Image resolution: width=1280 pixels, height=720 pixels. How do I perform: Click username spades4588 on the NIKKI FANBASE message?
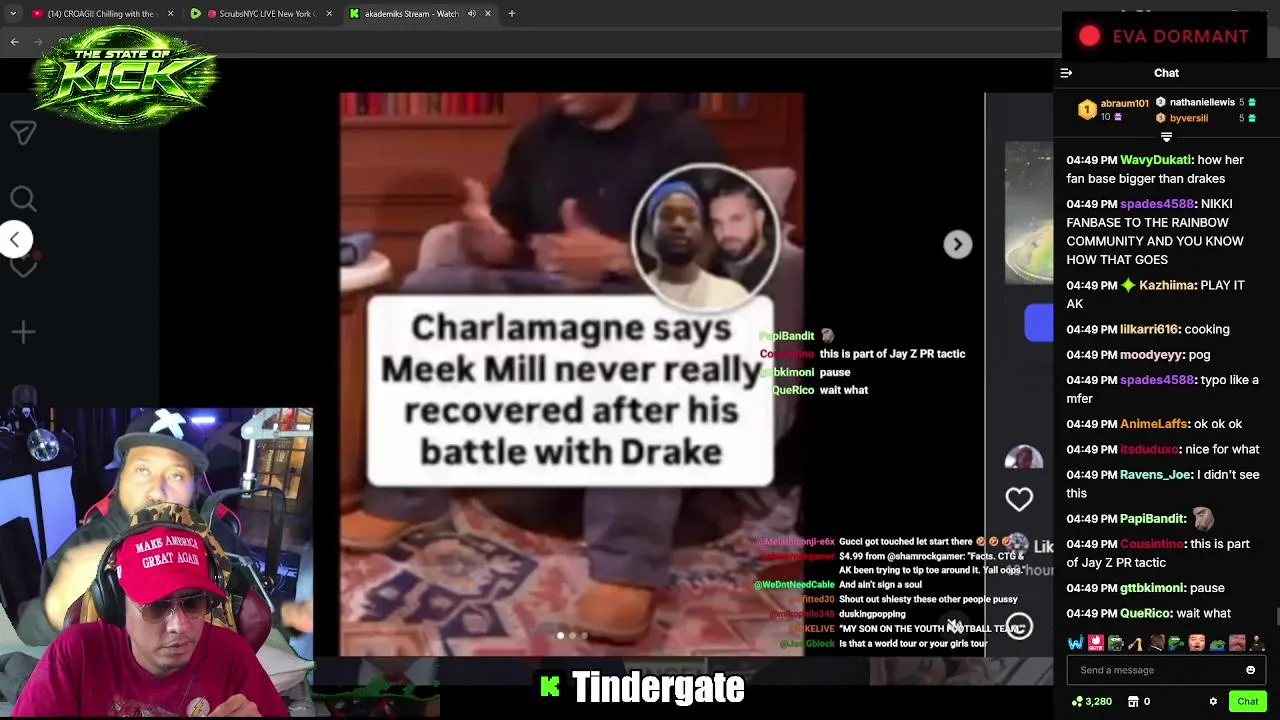tap(1157, 204)
